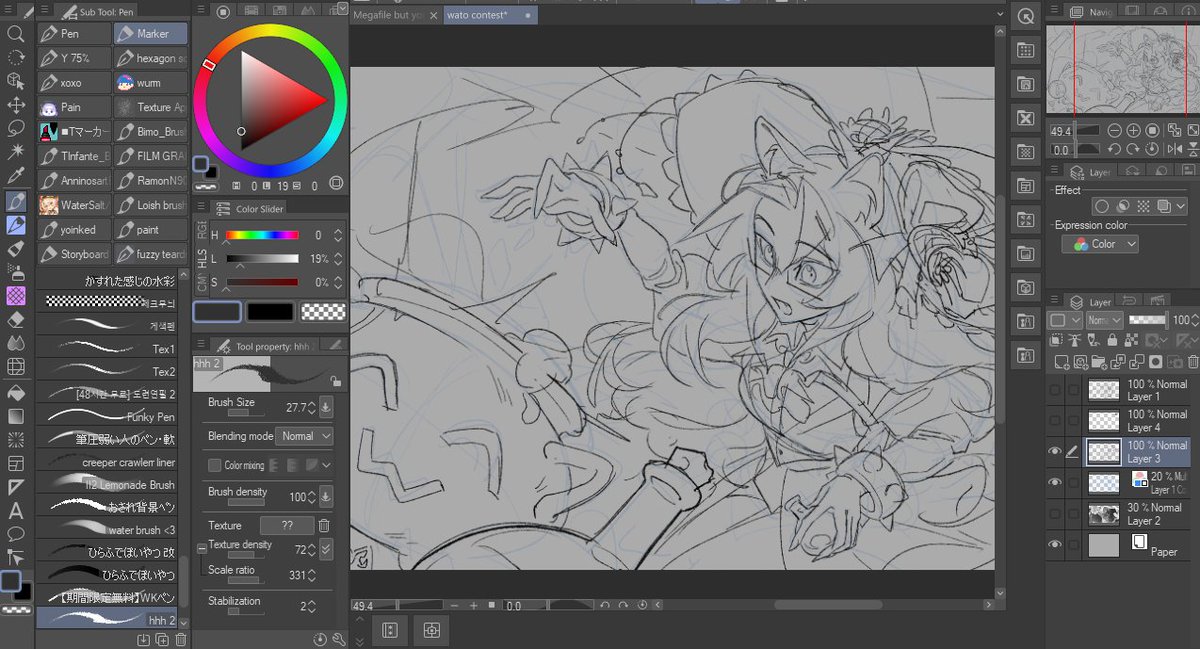Screen dimensions: 1200x649
Task: Select the Lasso selection tool
Action: 16,129
